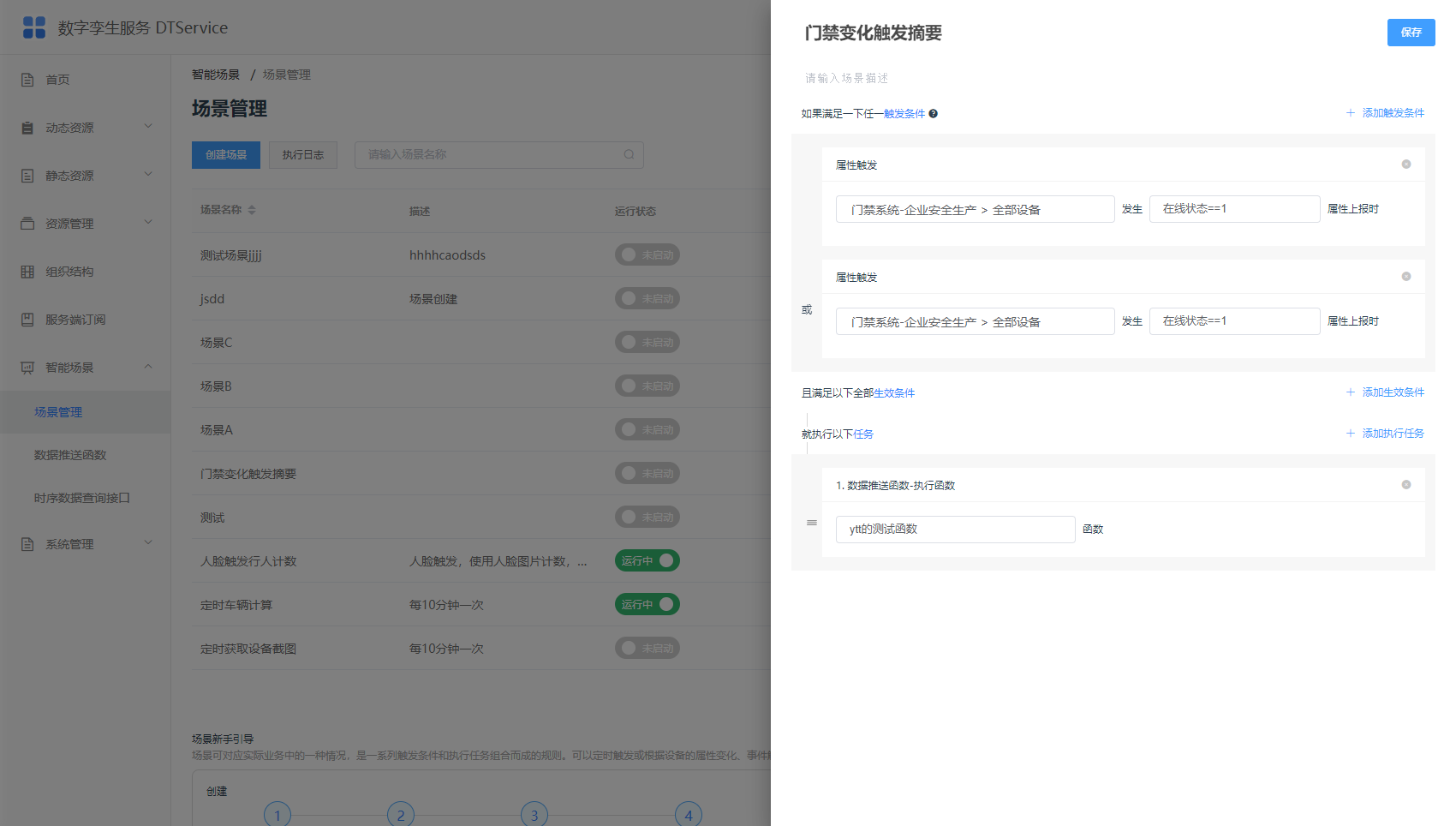Go to 智能场景 breadcrumb
This screenshot has height=826, width=1456.
coord(216,75)
